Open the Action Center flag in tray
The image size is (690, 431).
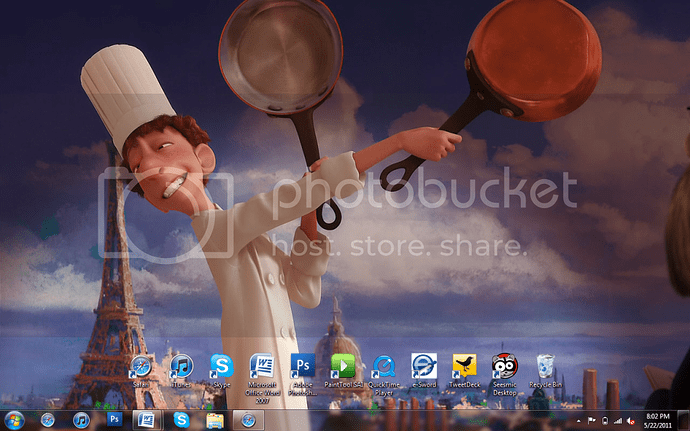(591, 419)
